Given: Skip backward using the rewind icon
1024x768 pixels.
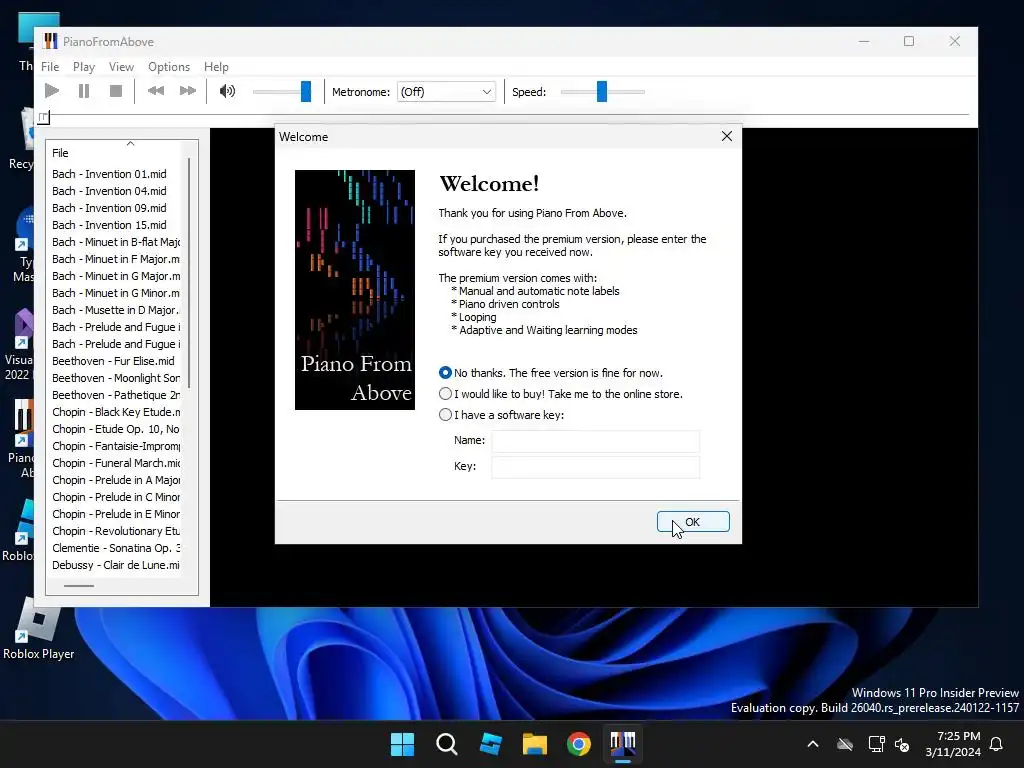Looking at the screenshot, I should (155, 91).
